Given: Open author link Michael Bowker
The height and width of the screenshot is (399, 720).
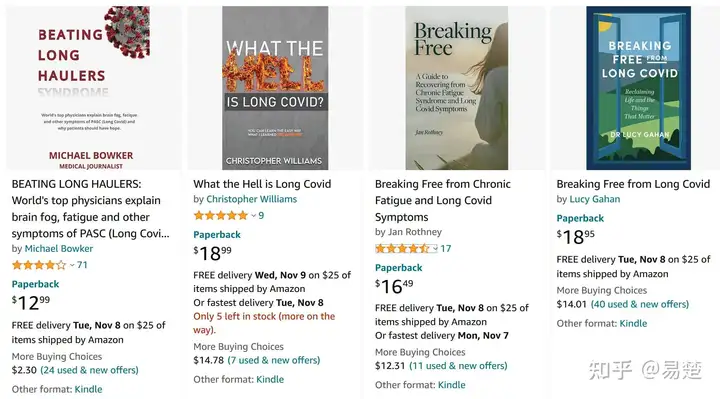Looking at the screenshot, I should point(59,248).
